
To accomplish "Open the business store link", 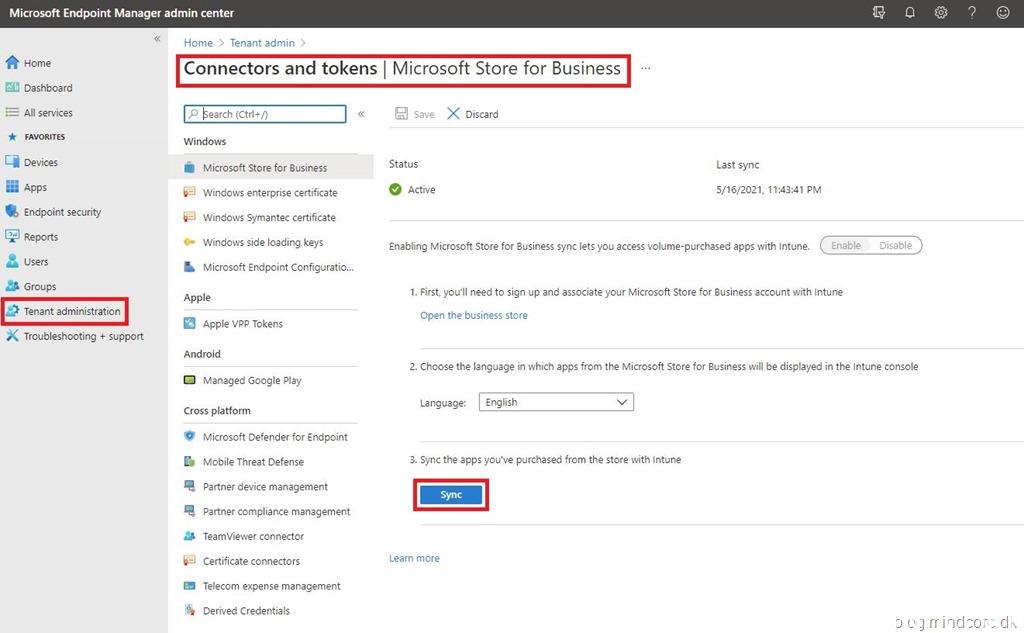I will tap(473, 315).
